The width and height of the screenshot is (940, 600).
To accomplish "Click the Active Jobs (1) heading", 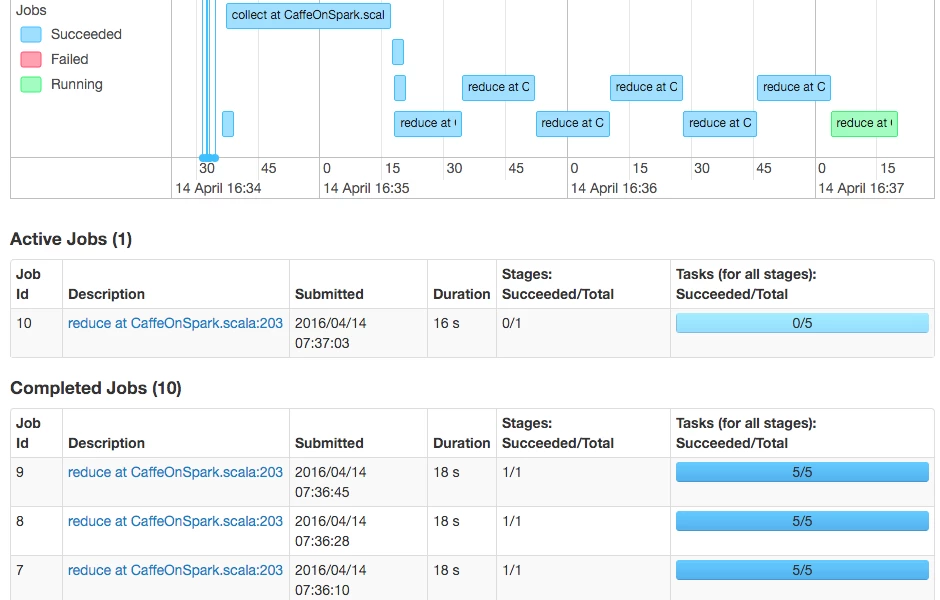I will coord(71,239).
